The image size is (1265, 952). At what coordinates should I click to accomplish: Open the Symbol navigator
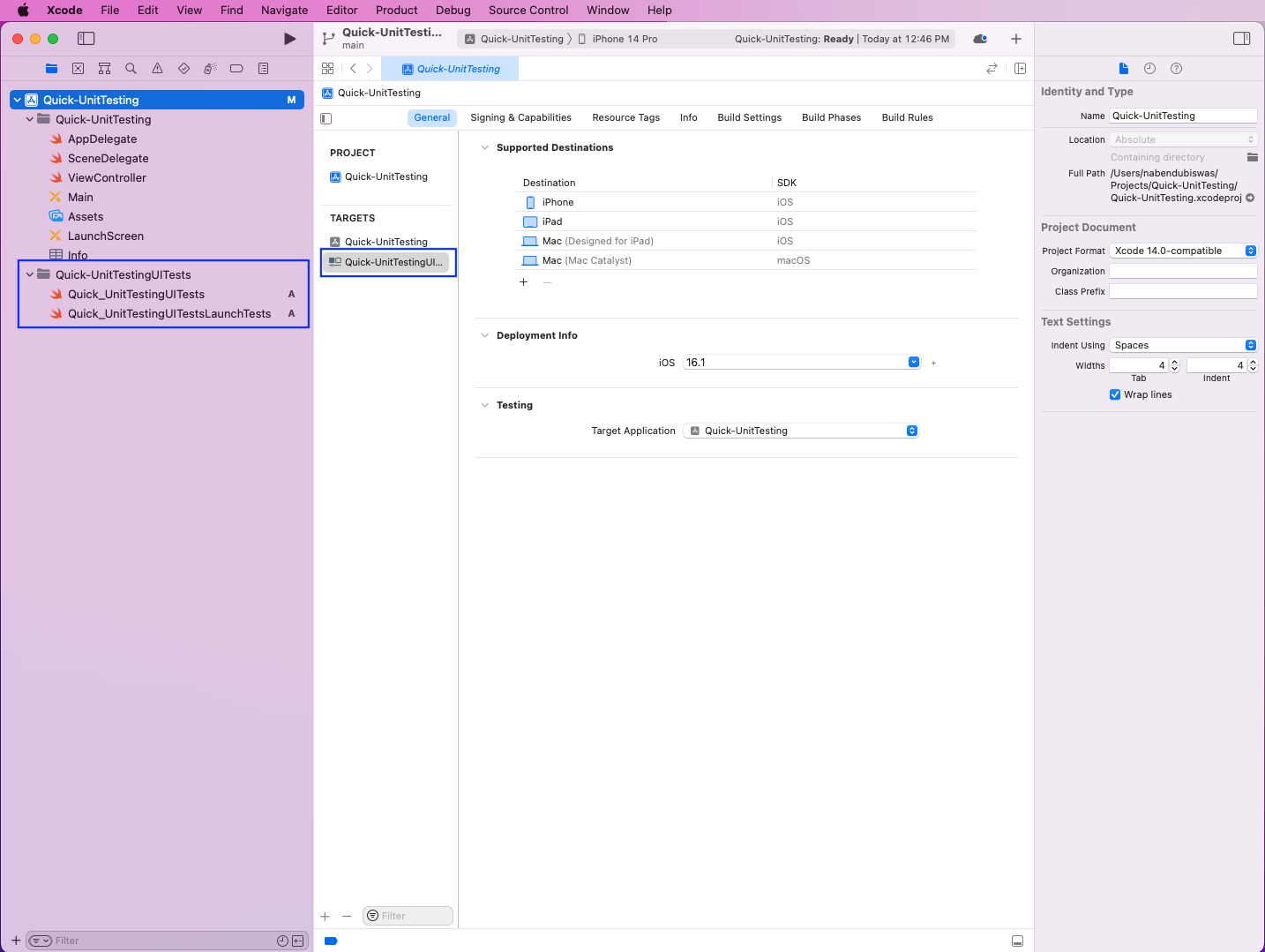click(x=105, y=69)
